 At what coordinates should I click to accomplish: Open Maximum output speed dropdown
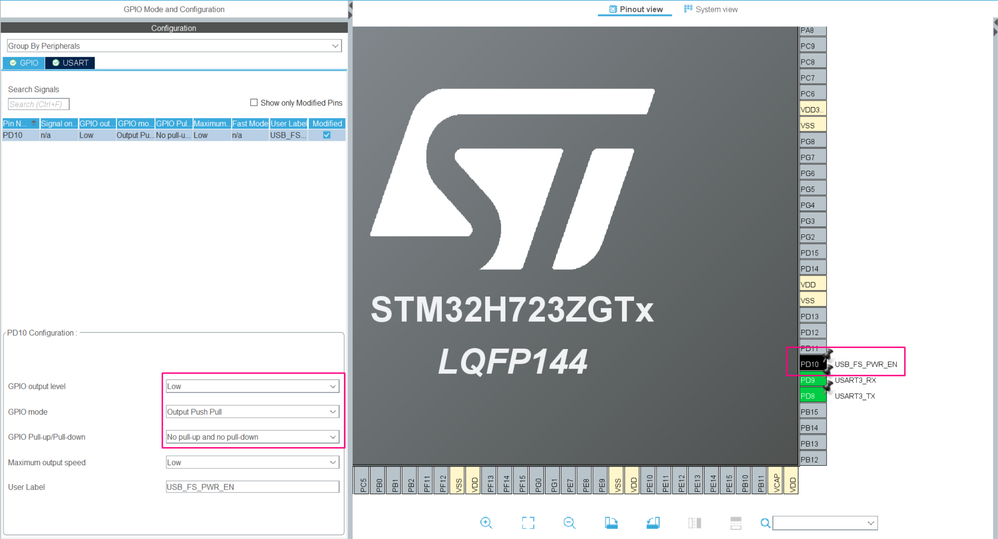[x=252, y=463]
